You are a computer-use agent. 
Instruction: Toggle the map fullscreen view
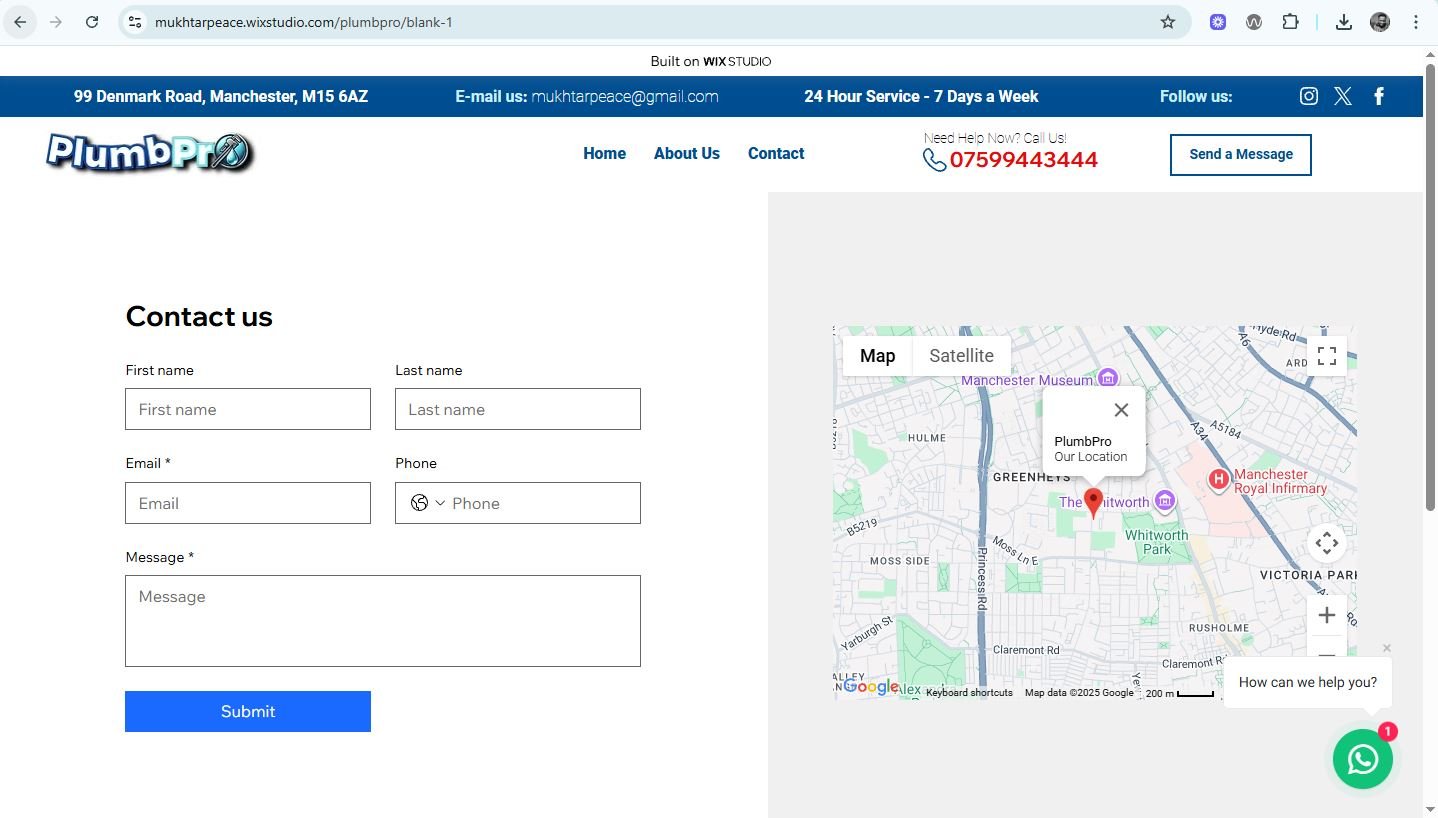coord(1326,356)
